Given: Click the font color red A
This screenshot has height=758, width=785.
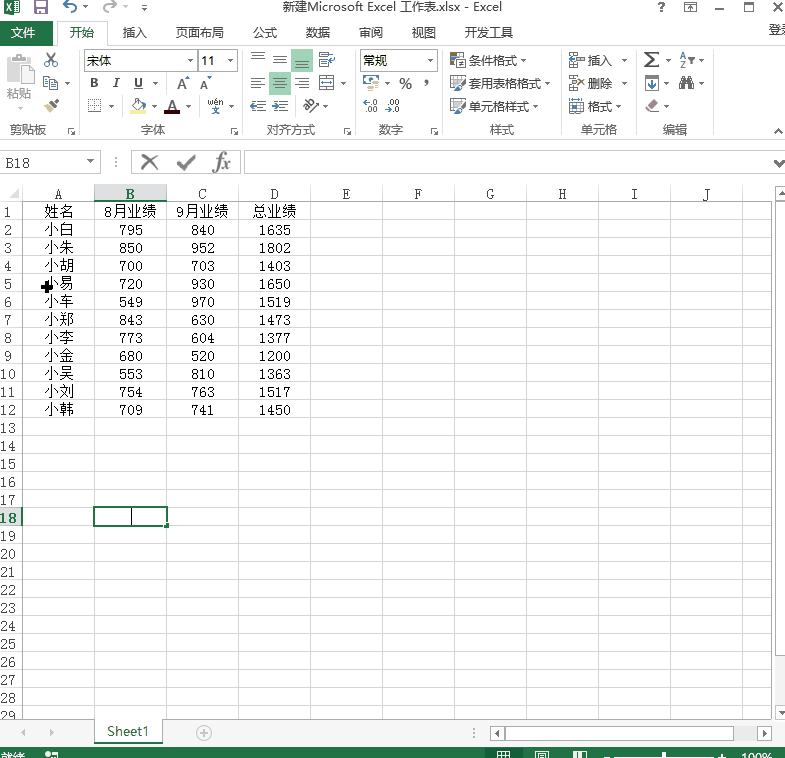Looking at the screenshot, I should [x=172, y=106].
